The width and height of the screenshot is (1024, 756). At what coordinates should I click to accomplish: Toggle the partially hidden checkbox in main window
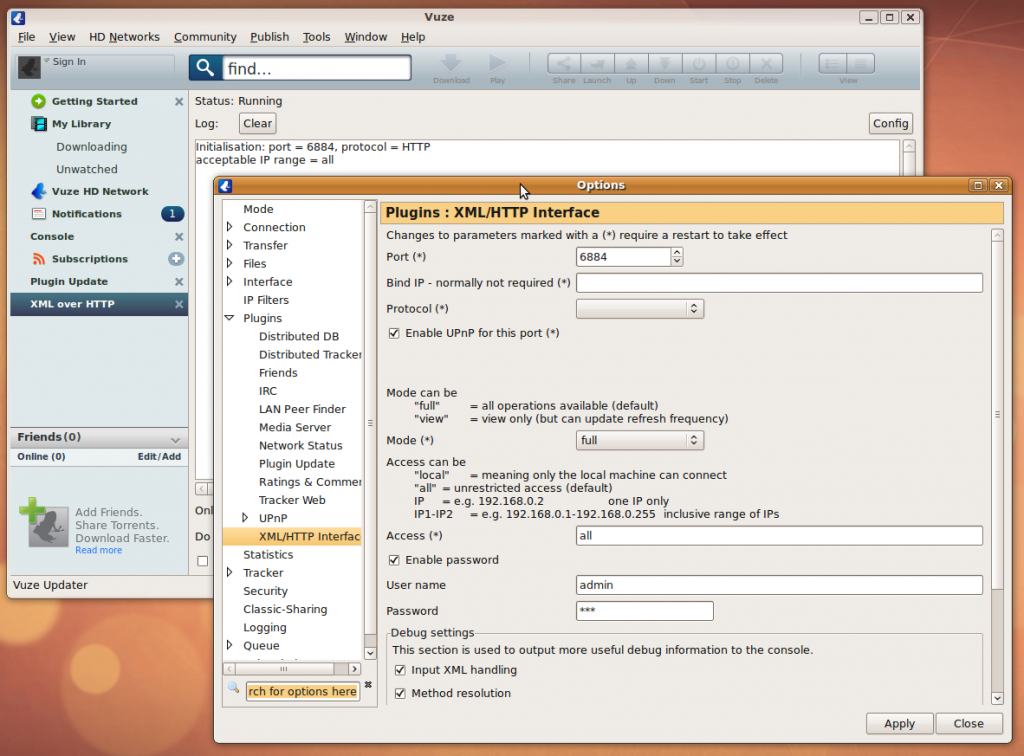(x=203, y=561)
